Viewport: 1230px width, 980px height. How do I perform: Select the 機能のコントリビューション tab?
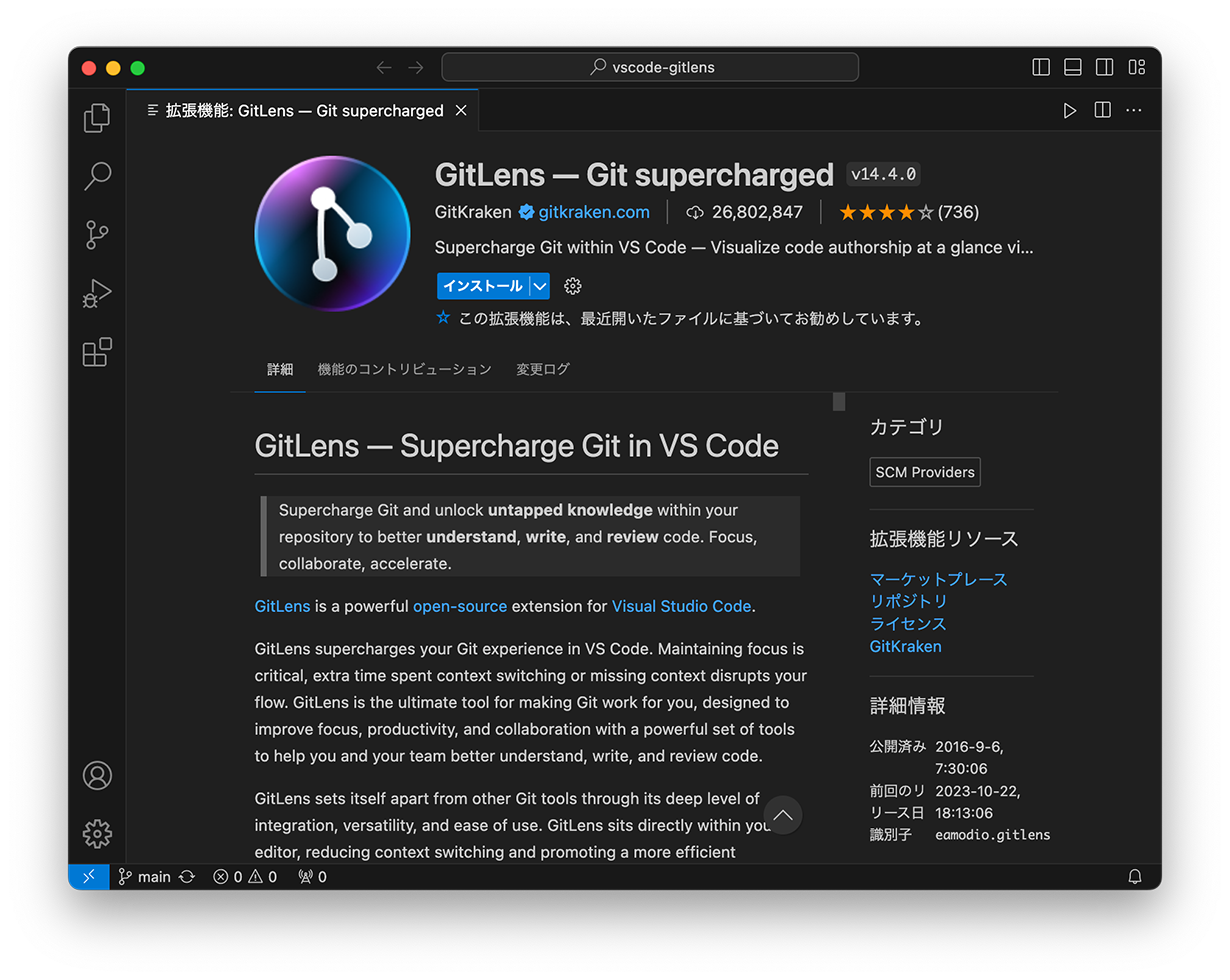[404, 369]
